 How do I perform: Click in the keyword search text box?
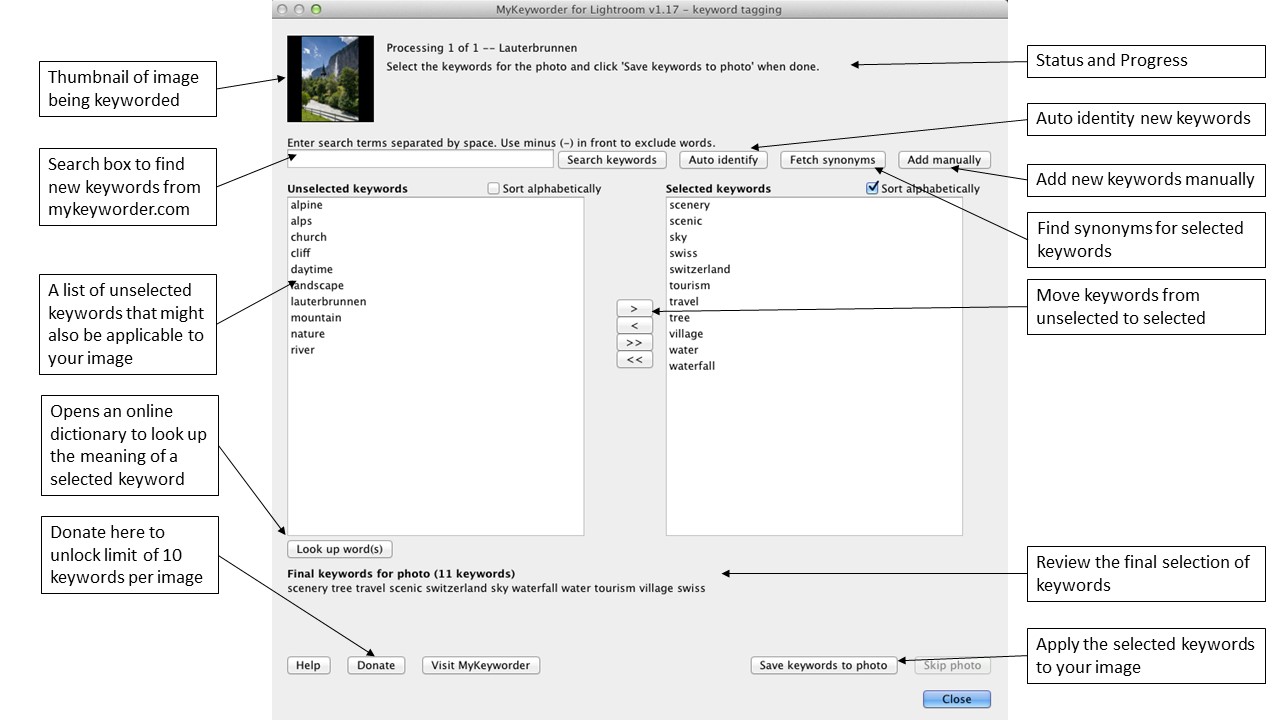tap(420, 160)
